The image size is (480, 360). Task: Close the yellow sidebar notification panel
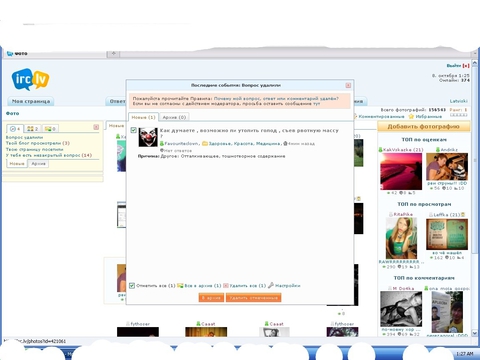tap(96, 127)
